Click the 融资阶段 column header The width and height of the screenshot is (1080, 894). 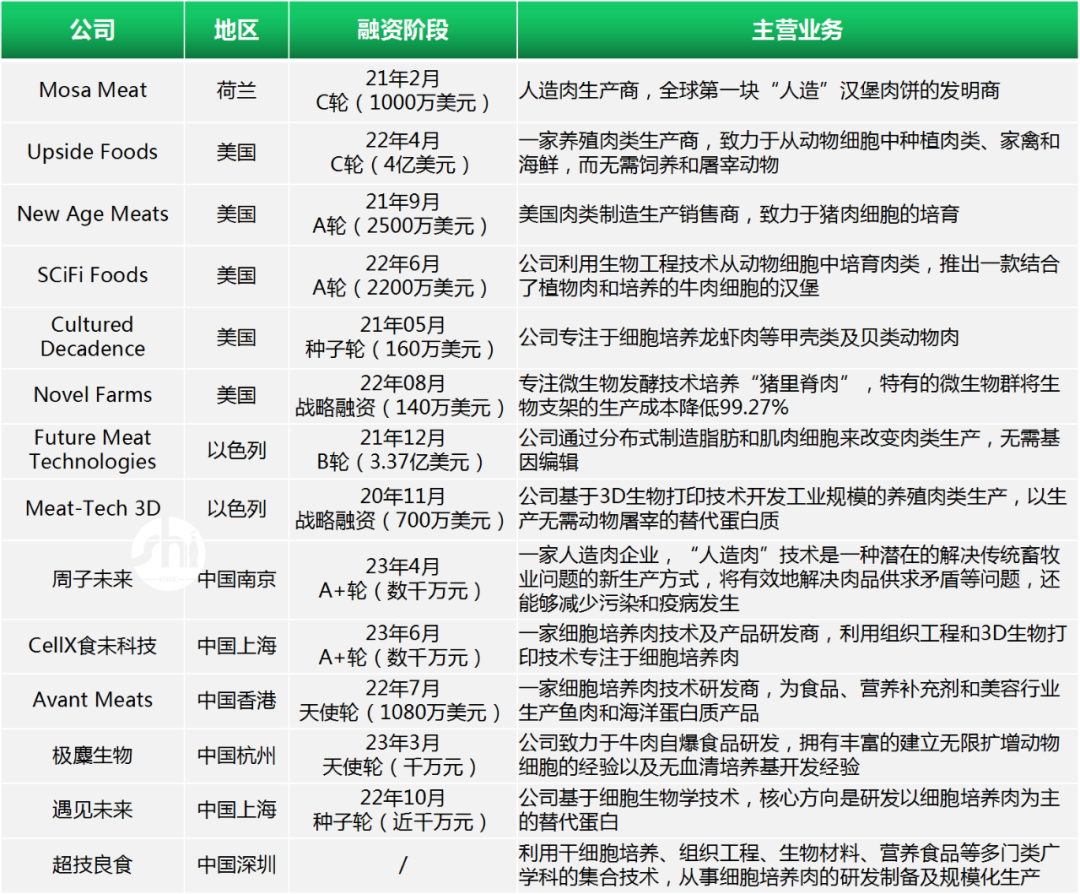click(x=402, y=30)
